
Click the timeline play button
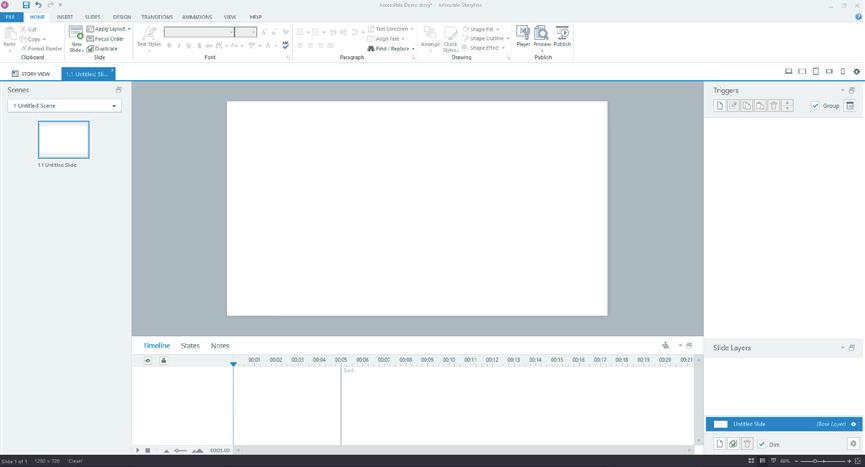tap(137, 450)
